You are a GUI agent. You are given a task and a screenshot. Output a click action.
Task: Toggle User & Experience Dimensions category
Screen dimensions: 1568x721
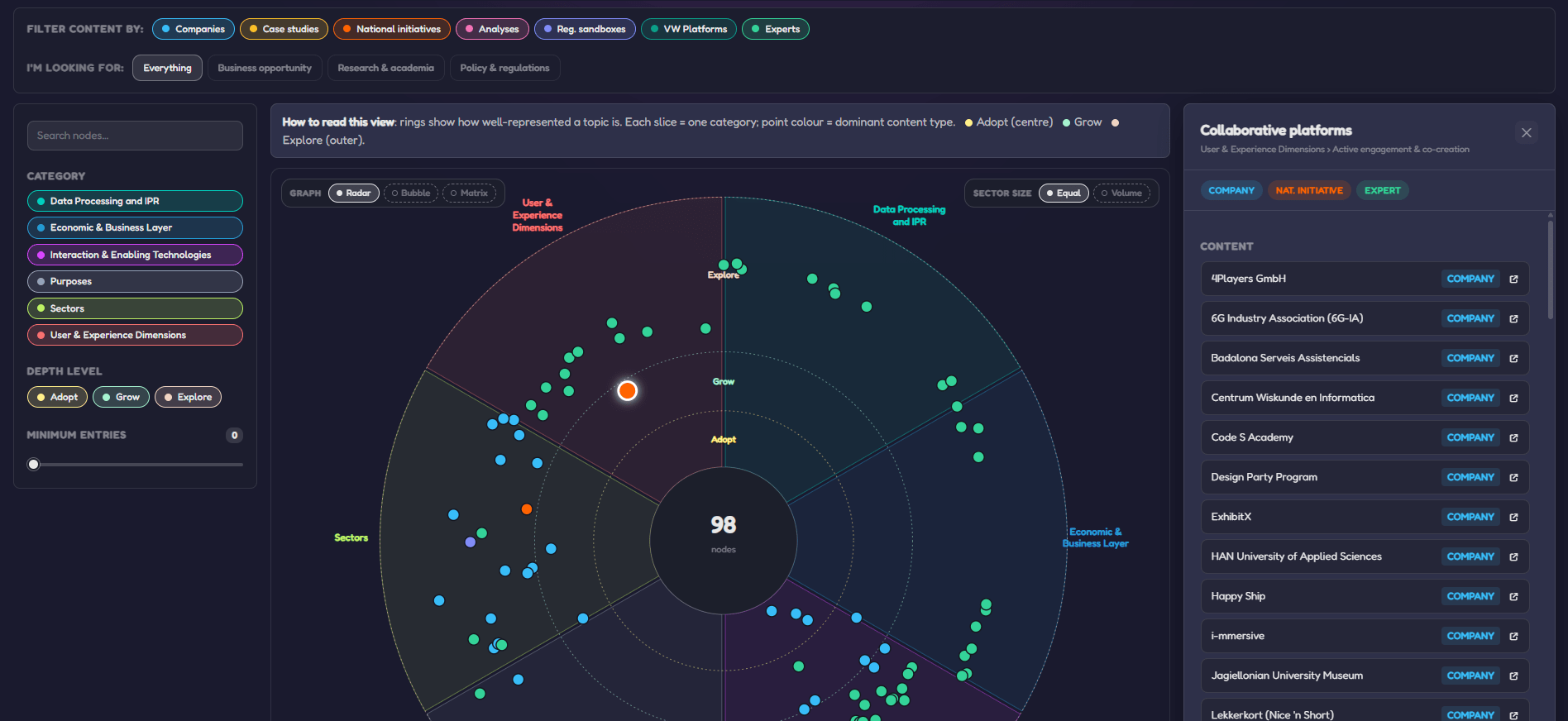pos(135,335)
